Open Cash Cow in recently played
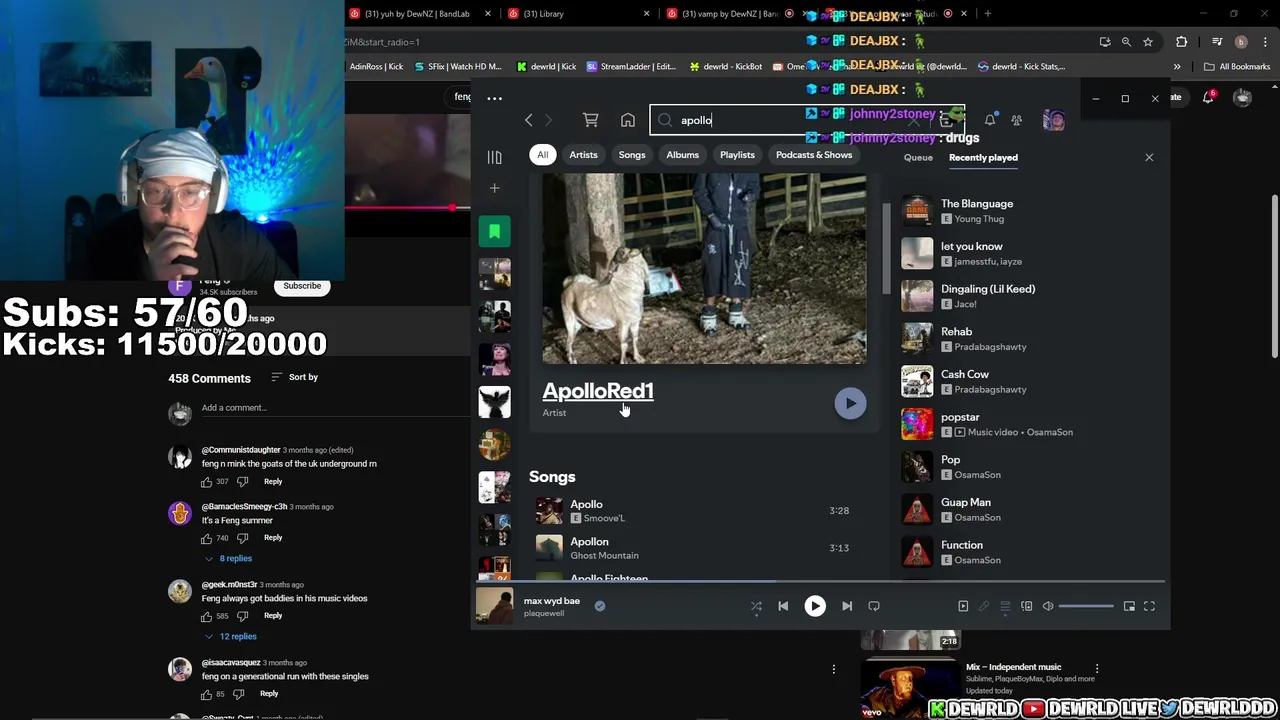Screen dimensions: 1280x720 pos(1030,382)
